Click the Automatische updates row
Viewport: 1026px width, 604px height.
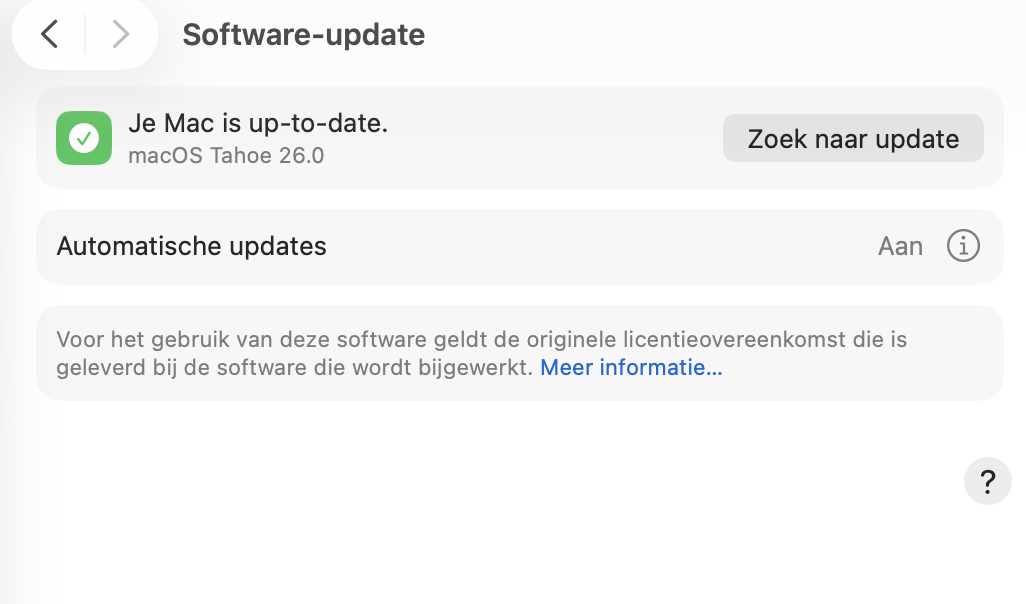tap(191, 246)
